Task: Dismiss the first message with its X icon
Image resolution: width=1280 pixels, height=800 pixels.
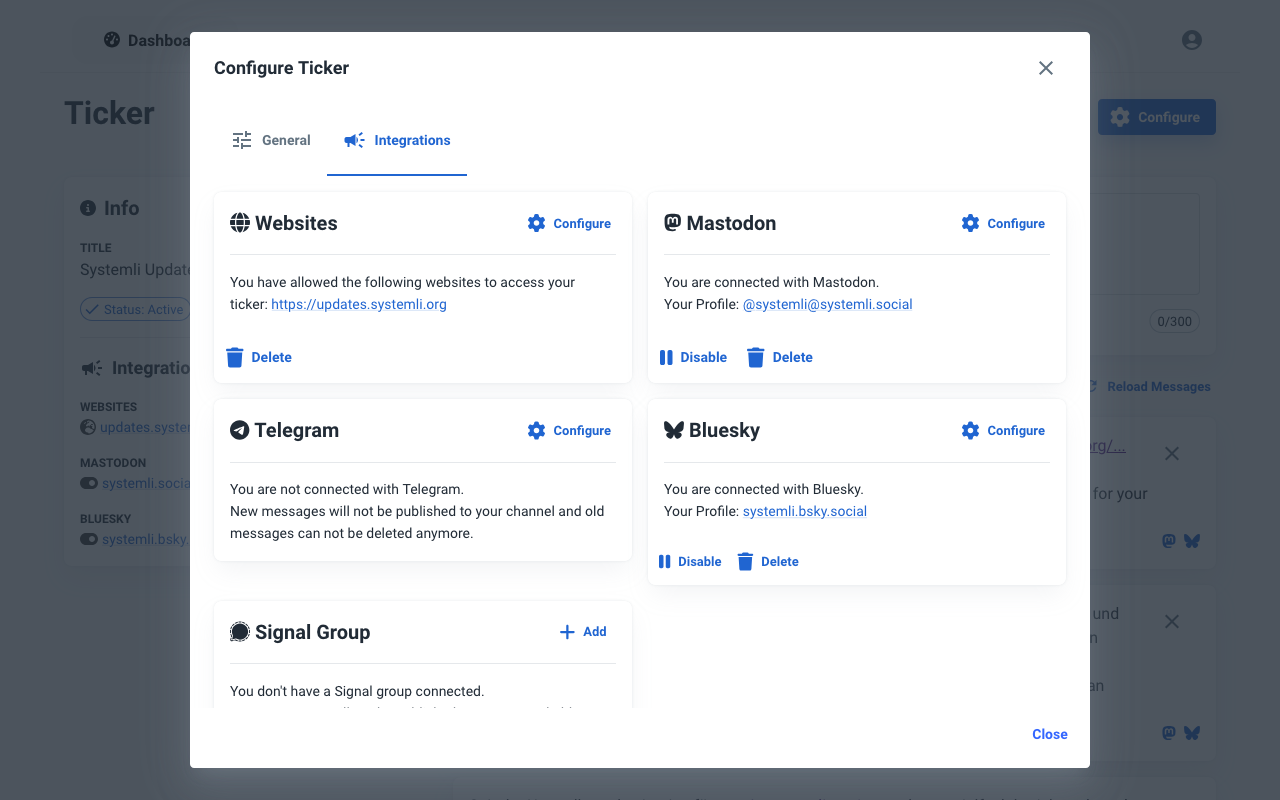Action: (1171, 453)
